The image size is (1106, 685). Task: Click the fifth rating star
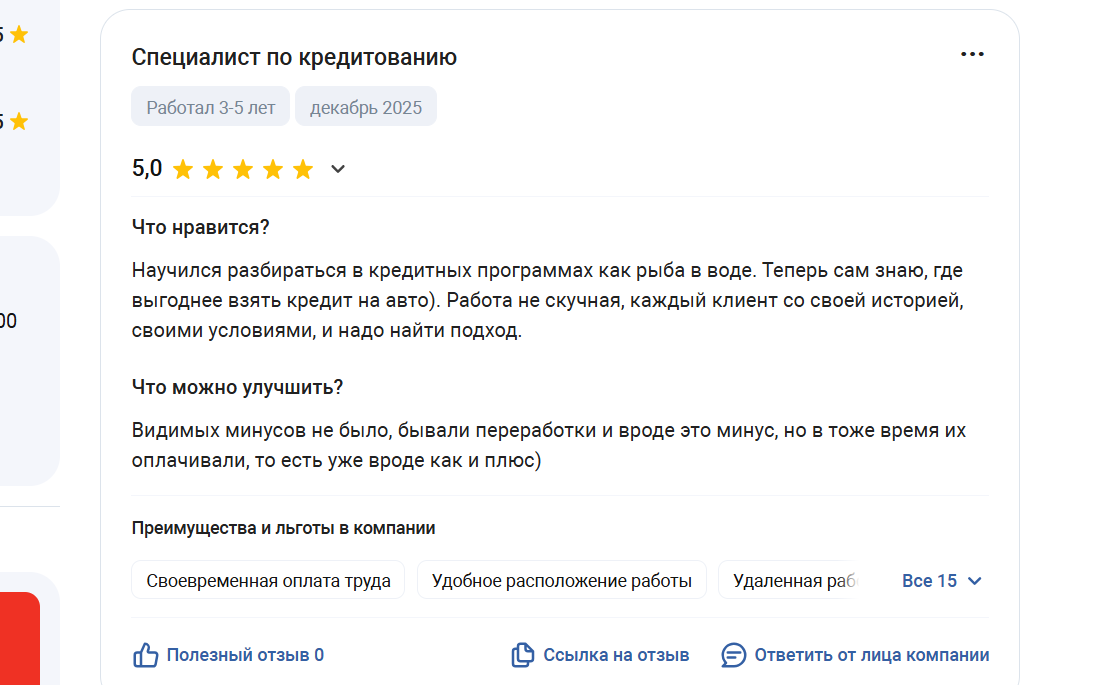coord(303,169)
